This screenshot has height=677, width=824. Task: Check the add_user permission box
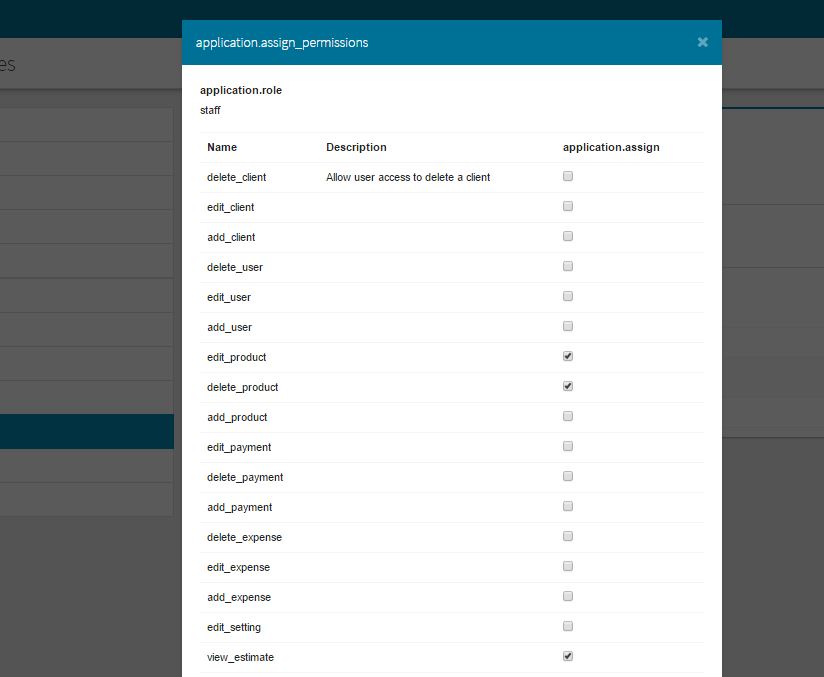point(568,326)
